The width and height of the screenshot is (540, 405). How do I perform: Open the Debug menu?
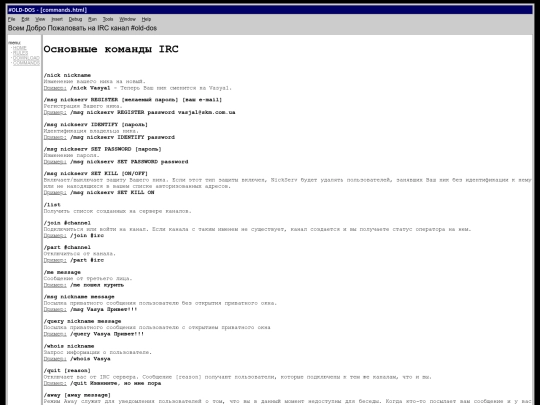pos(75,19)
